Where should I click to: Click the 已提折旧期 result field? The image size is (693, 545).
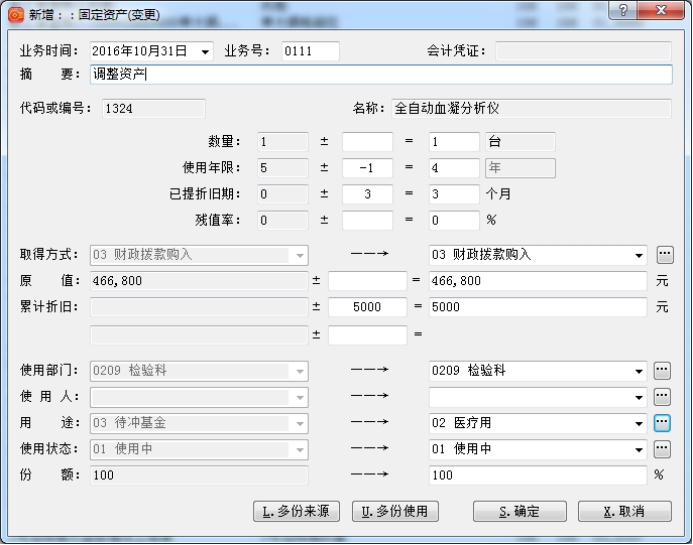pyautogui.click(x=454, y=194)
